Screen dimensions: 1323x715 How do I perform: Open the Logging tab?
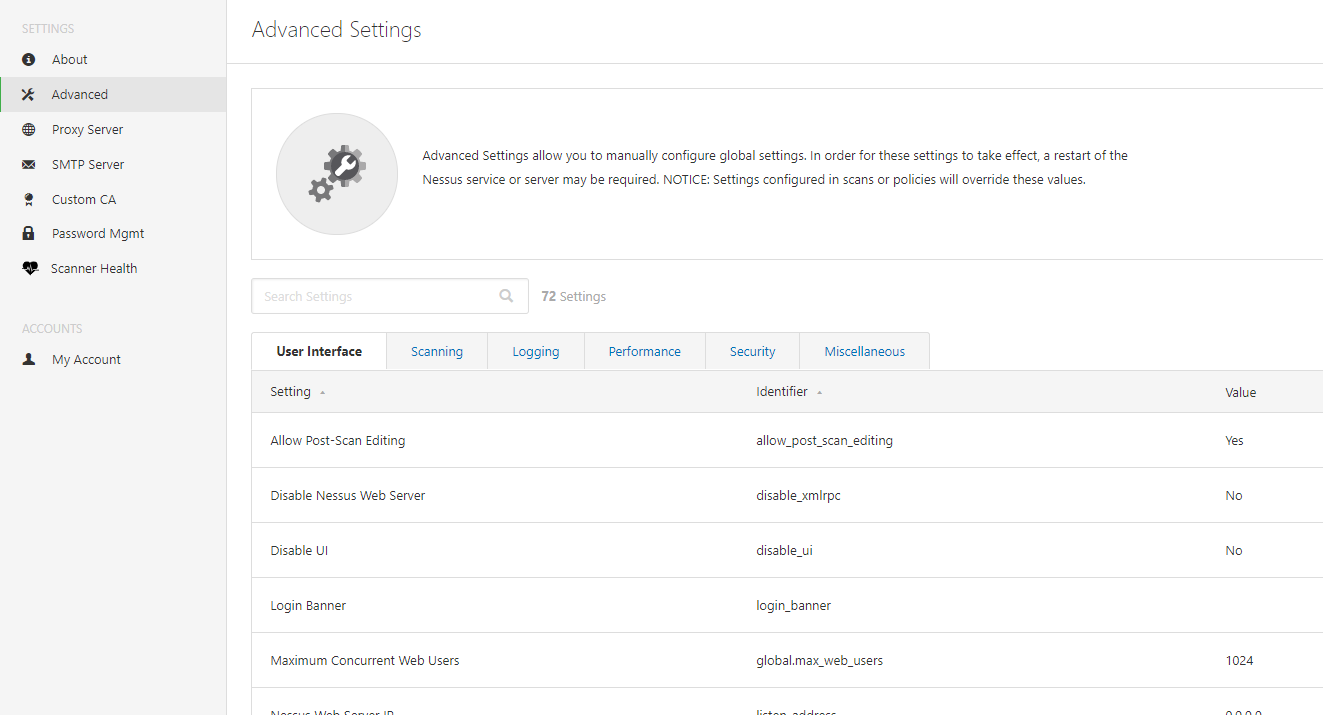(x=536, y=352)
